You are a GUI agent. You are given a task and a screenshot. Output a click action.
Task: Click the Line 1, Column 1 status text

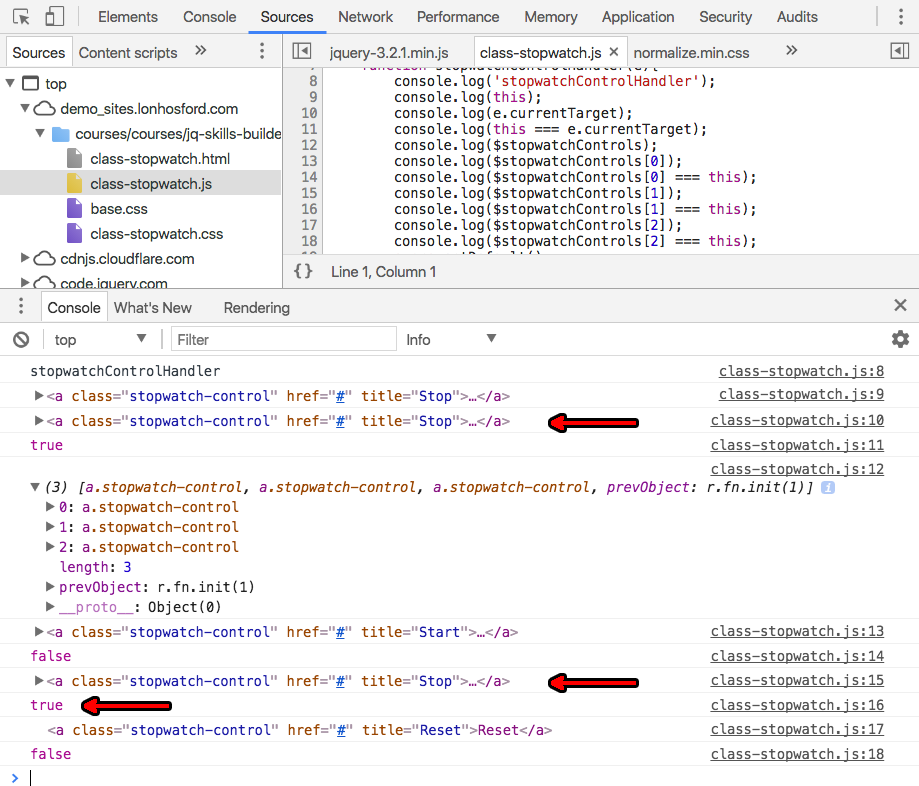pyautogui.click(x=383, y=272)
